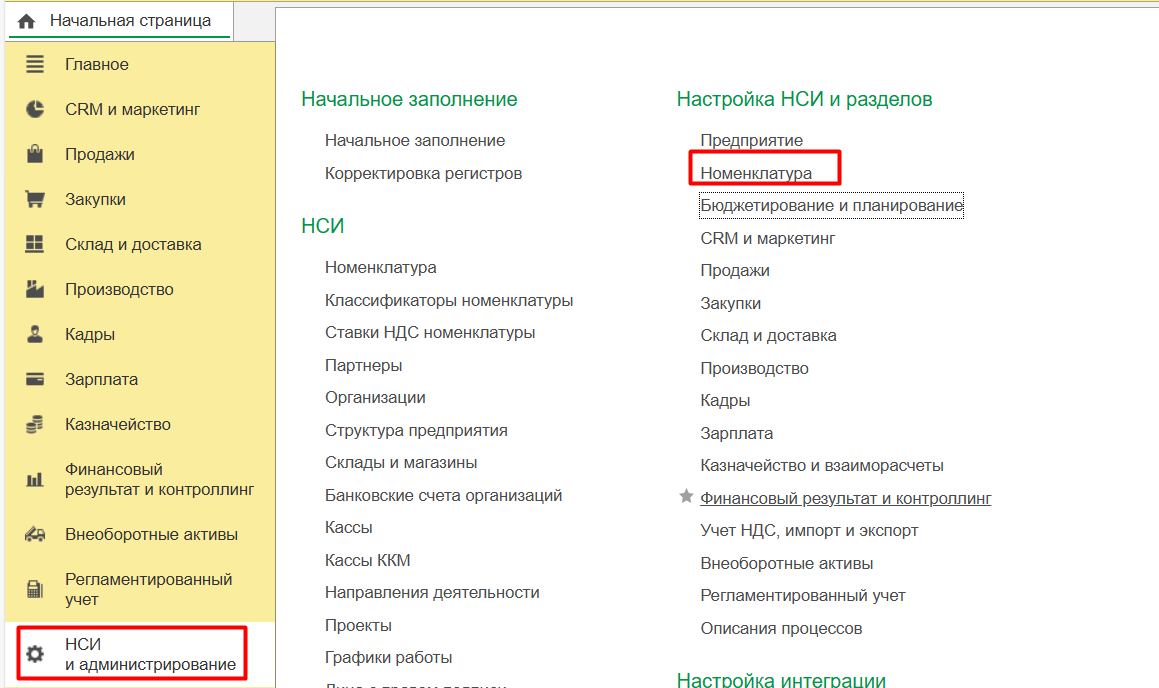
Task: Click the gear icon for НСИ и администрирование
Action: coord(35,655)
